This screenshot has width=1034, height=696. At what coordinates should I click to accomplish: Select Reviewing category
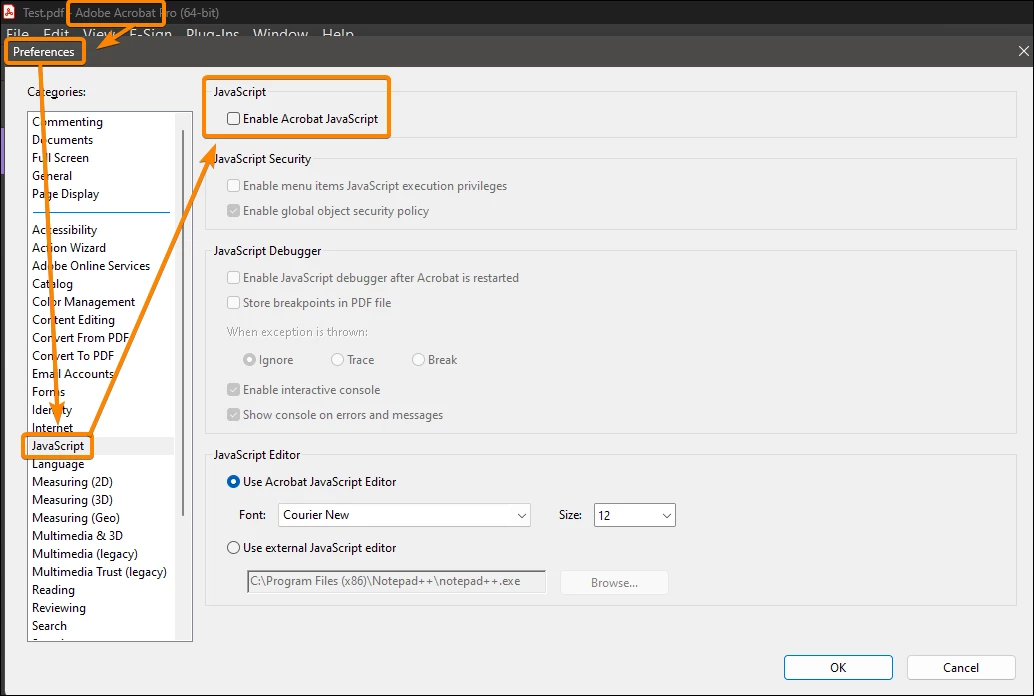click(59, 608)
